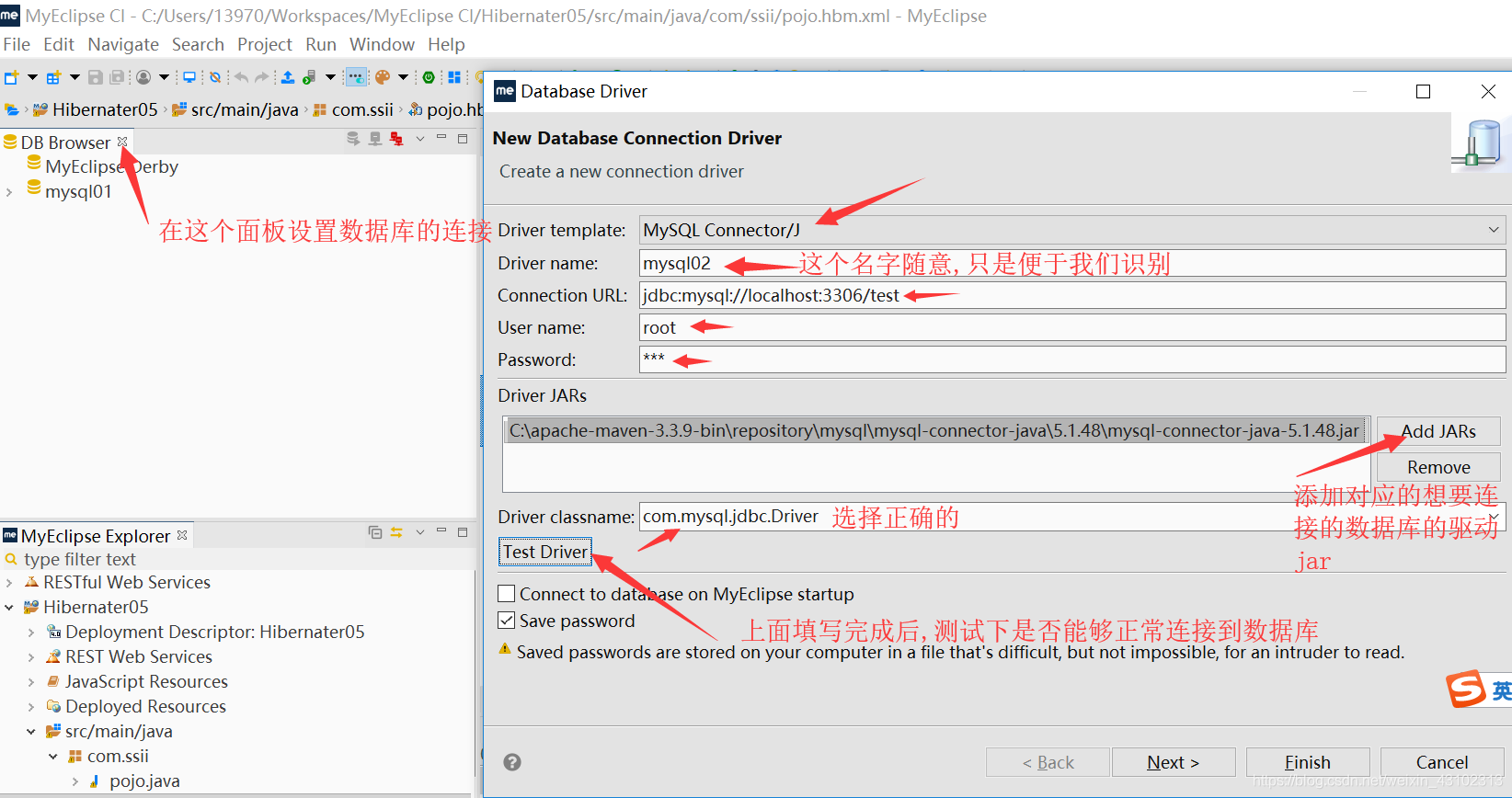The width and height of the screenshot is (1512, 798).
Task: Click the run on server toolbar icon
Action: click(310, 78)
